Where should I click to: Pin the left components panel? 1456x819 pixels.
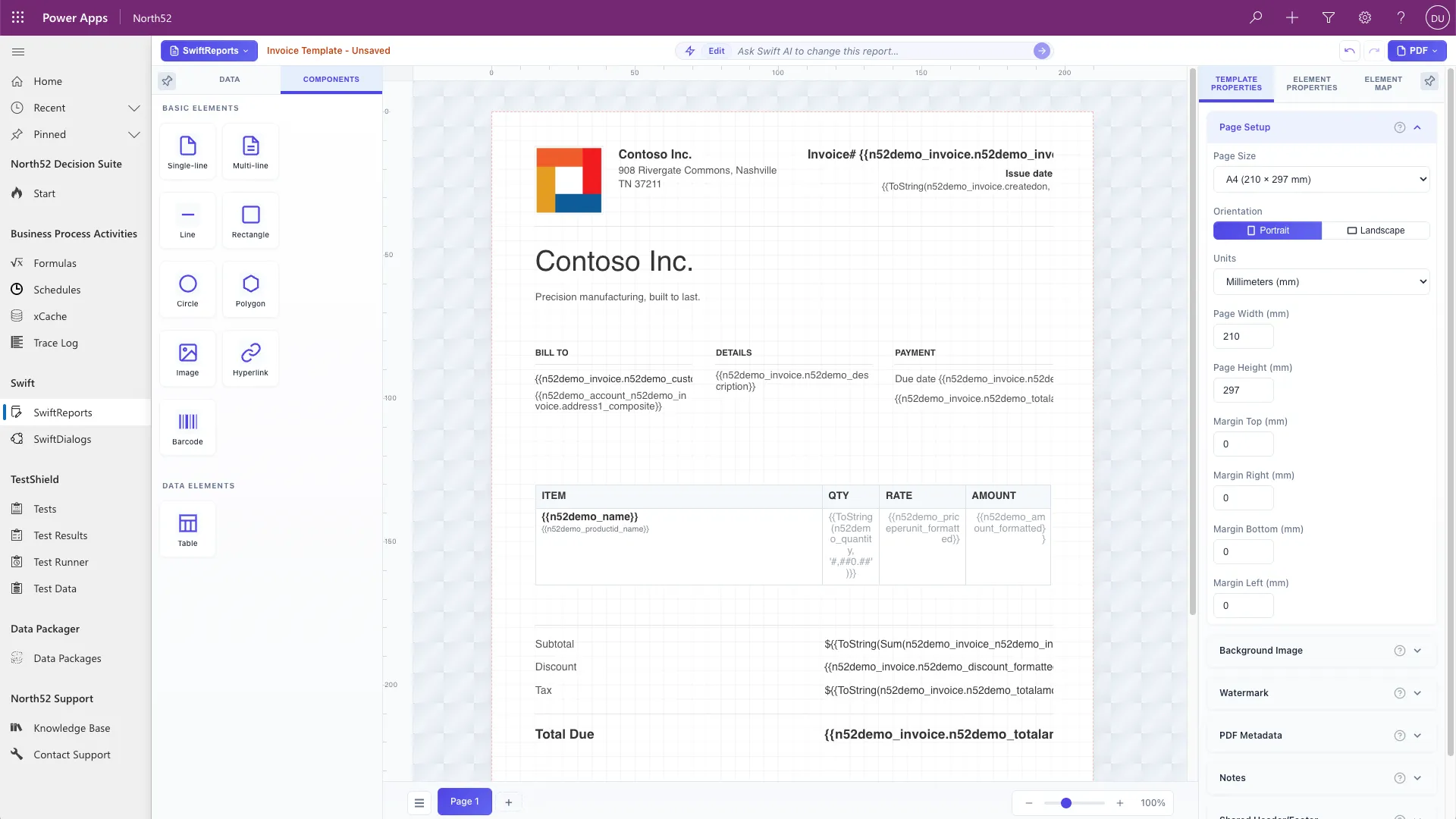point(167,80)
